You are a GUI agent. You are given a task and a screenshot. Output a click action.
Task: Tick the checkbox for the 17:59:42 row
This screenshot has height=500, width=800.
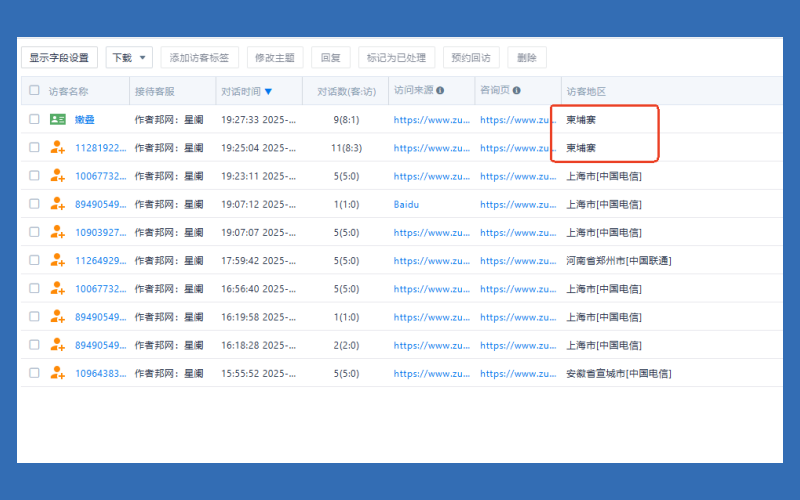pos(34,260)
